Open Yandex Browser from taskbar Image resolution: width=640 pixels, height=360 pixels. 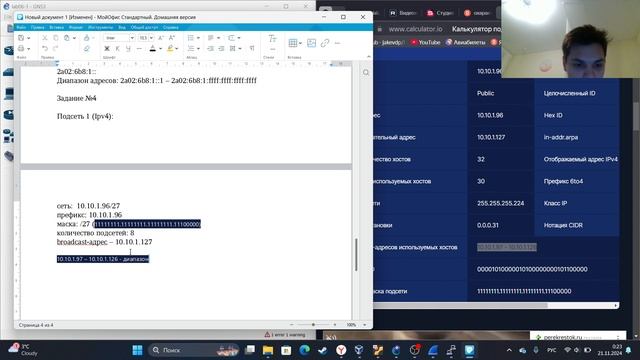click(x=341, y=350)
